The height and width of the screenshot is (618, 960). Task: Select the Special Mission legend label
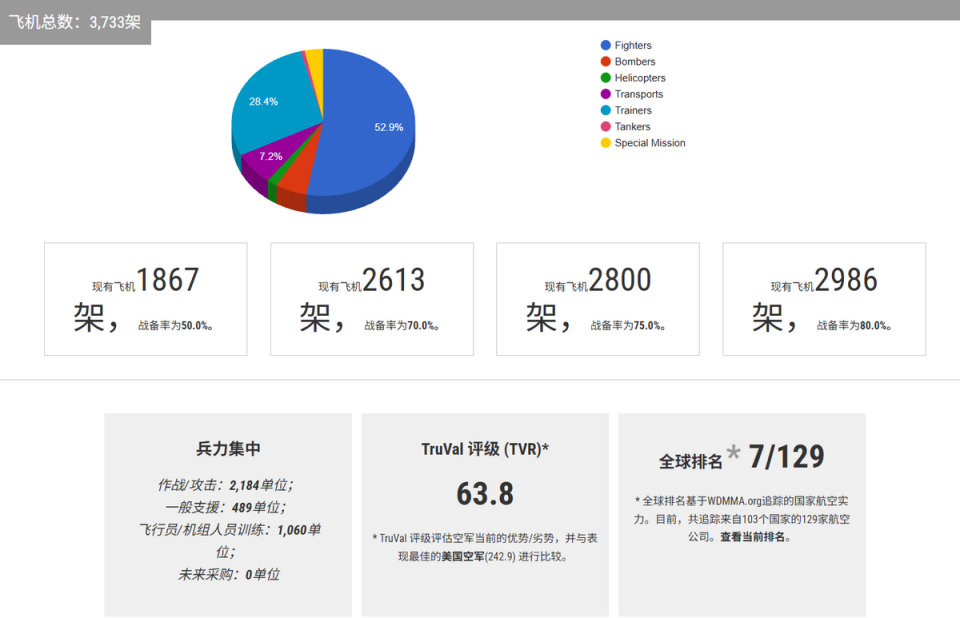pos(650,143)
